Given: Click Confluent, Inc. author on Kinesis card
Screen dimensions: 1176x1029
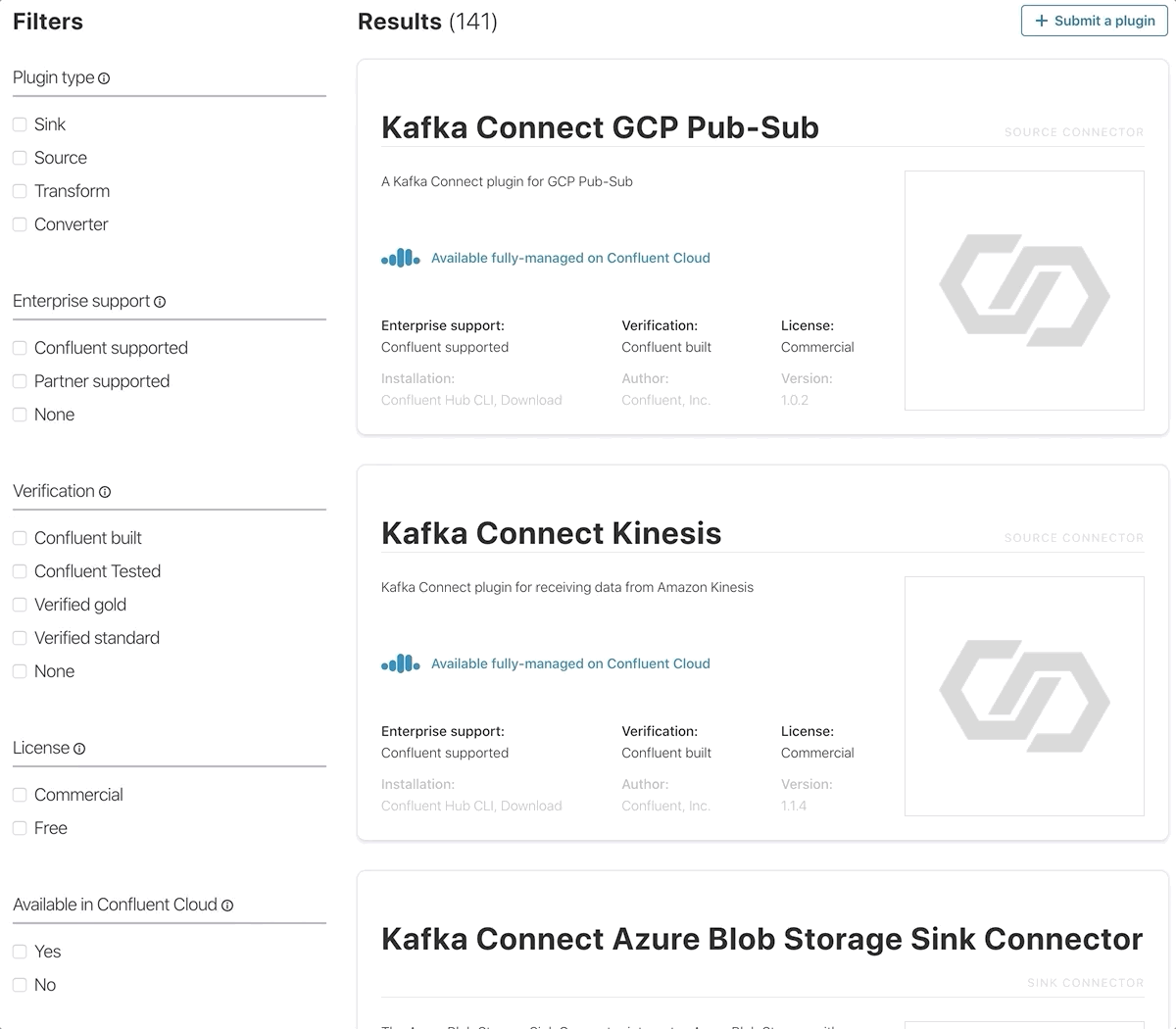Looking at the screenshot, I should tap(666, 806).
